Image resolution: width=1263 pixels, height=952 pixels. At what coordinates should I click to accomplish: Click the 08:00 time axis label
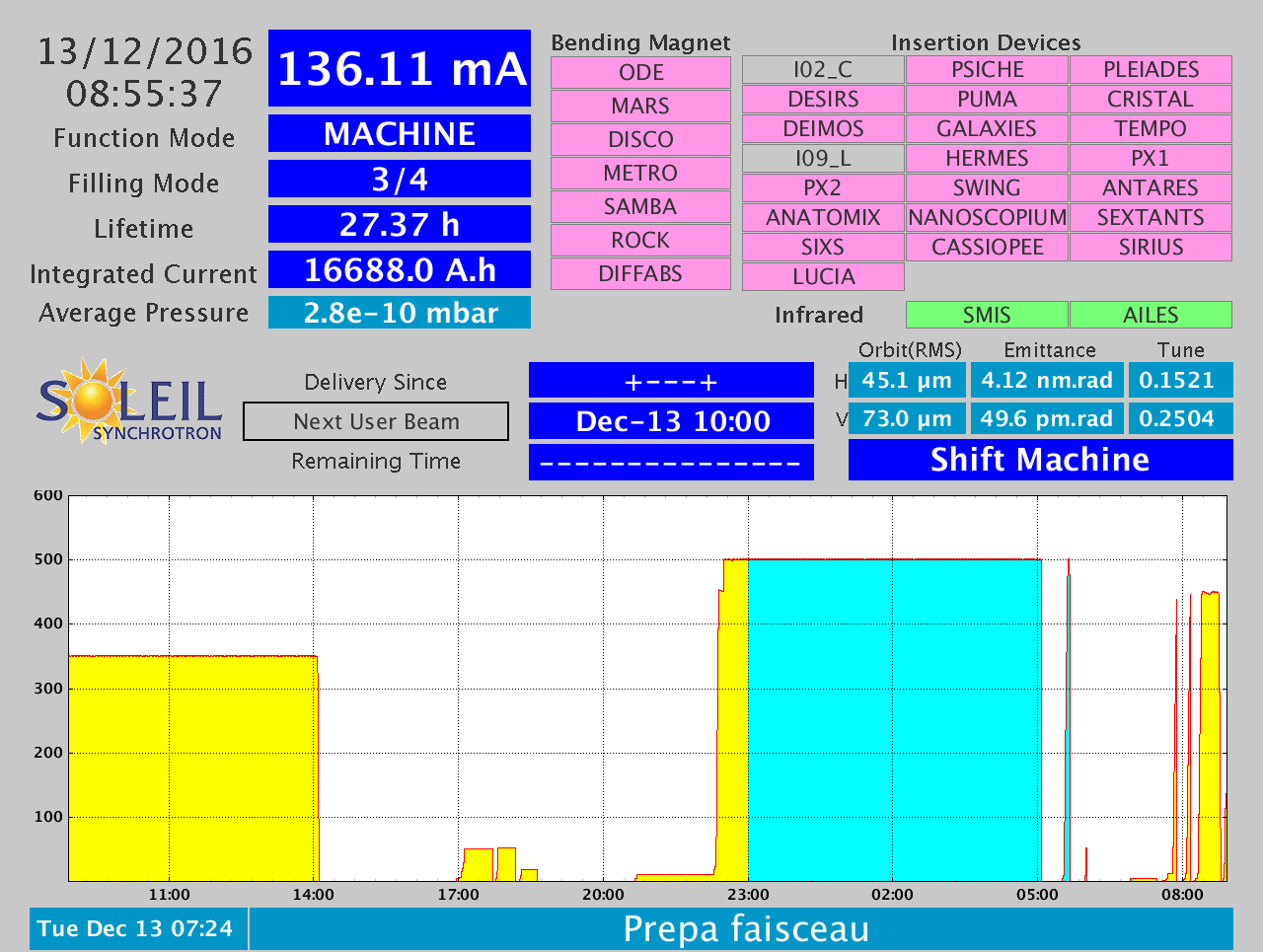point(1182,895)
